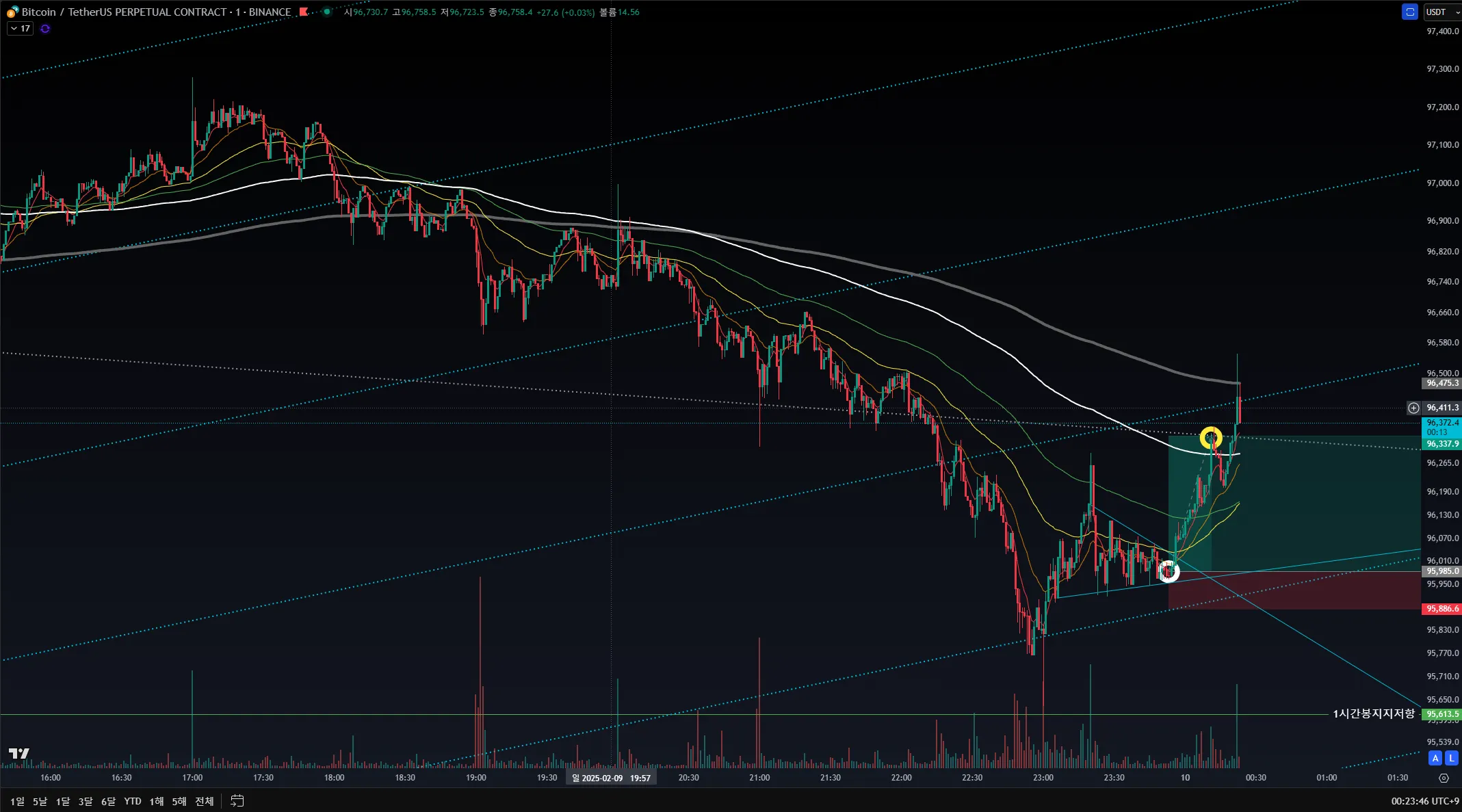Click the 저 96,723.5 low value

point(462,12)
